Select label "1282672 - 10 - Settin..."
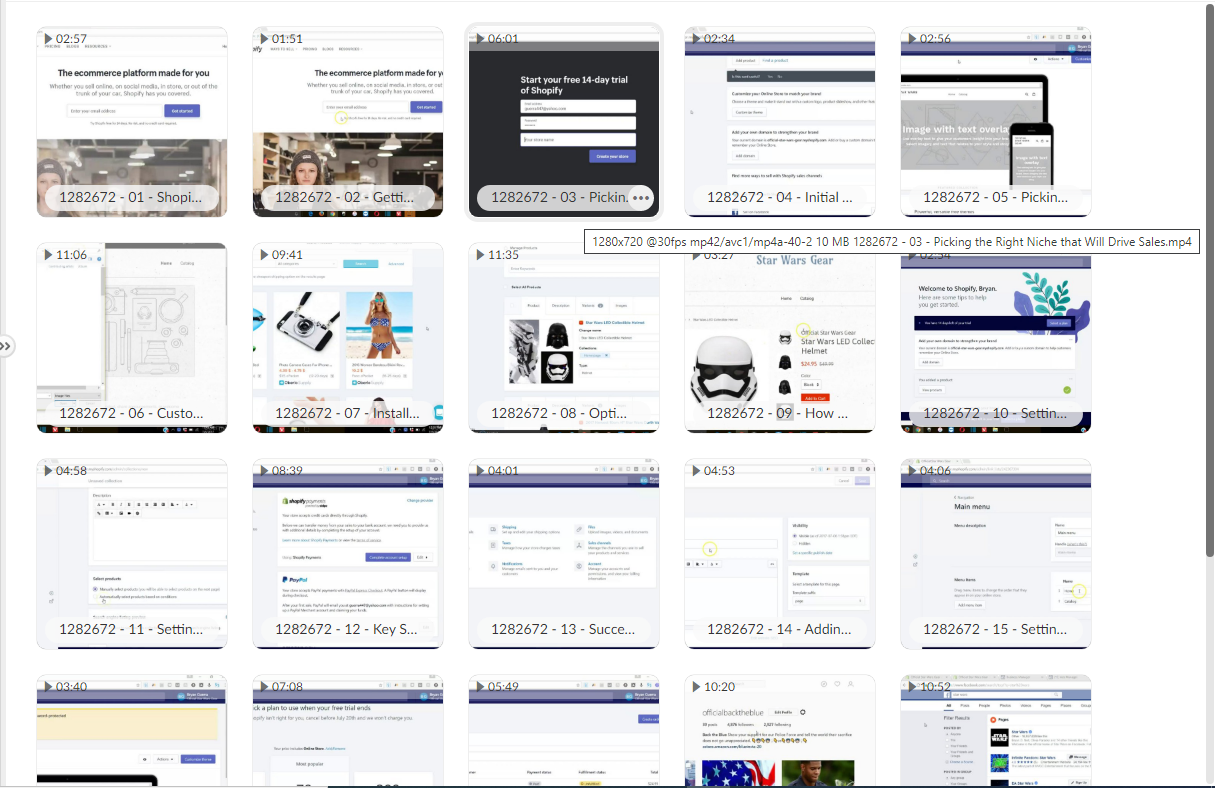1215x788 pixels. coord(995,413)
